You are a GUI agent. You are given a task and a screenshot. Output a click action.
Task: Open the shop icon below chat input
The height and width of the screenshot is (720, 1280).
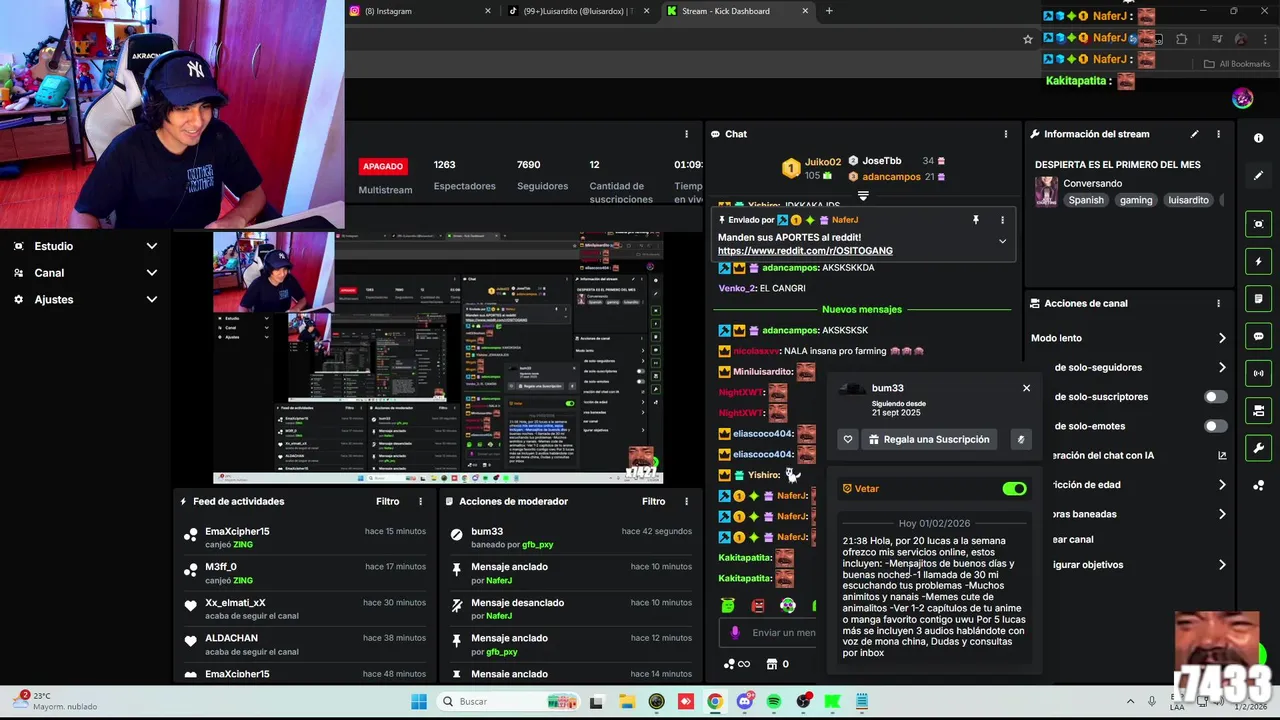pyautogui.click(x=771, y=664)
